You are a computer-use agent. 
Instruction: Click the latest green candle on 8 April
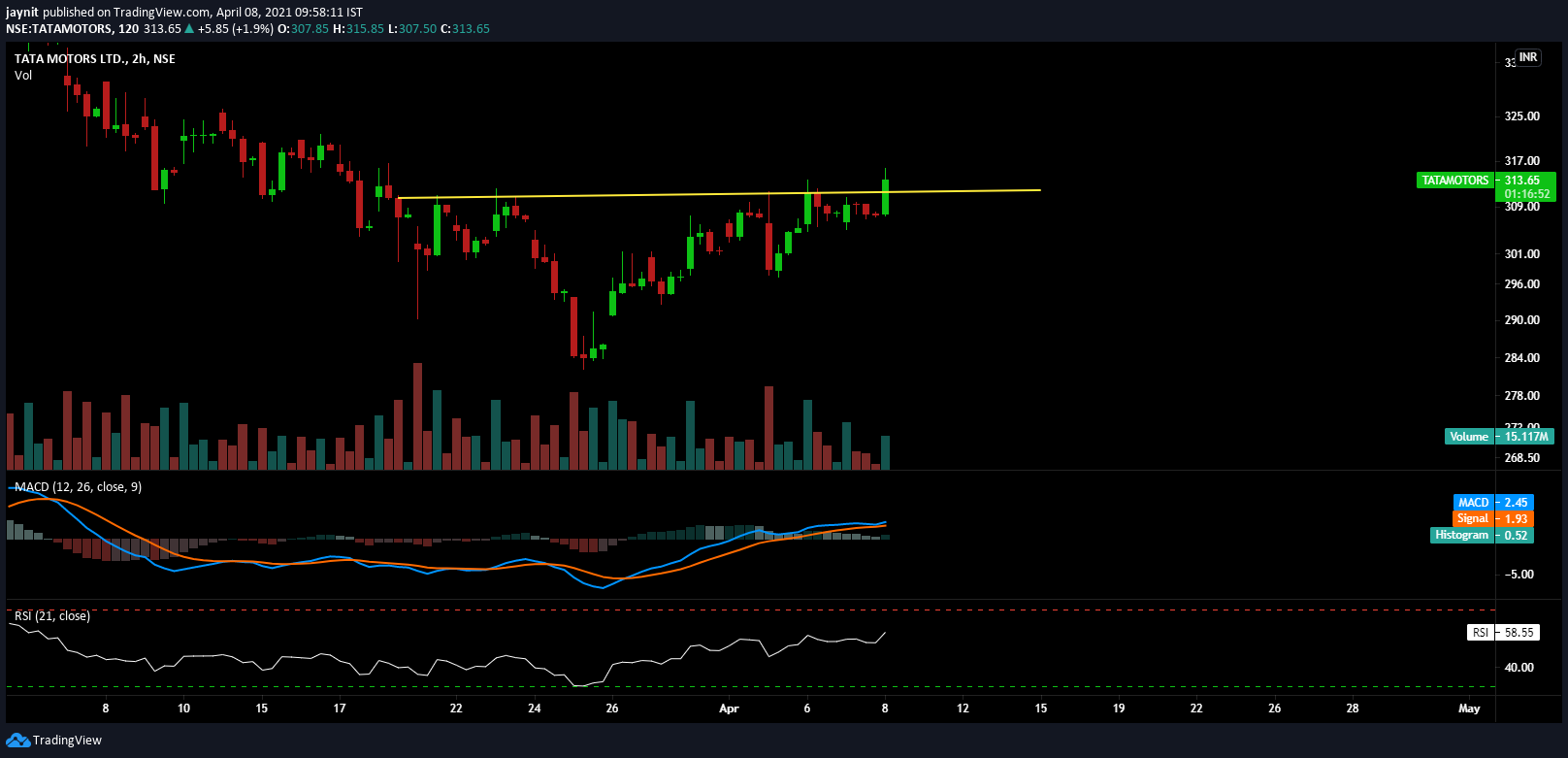[885, 197]
